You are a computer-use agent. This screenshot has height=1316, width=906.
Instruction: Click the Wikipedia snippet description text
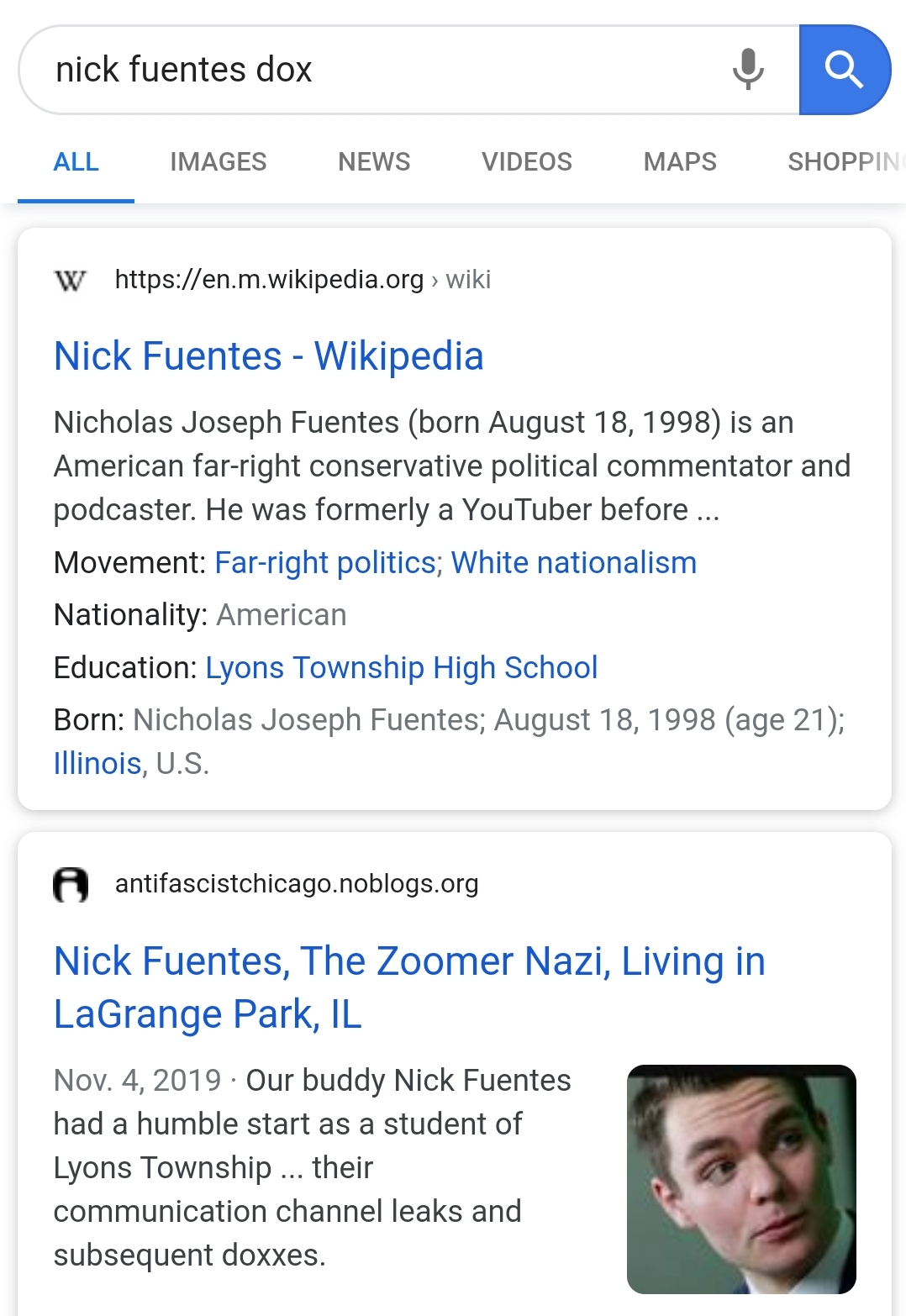tap(452, 466)
